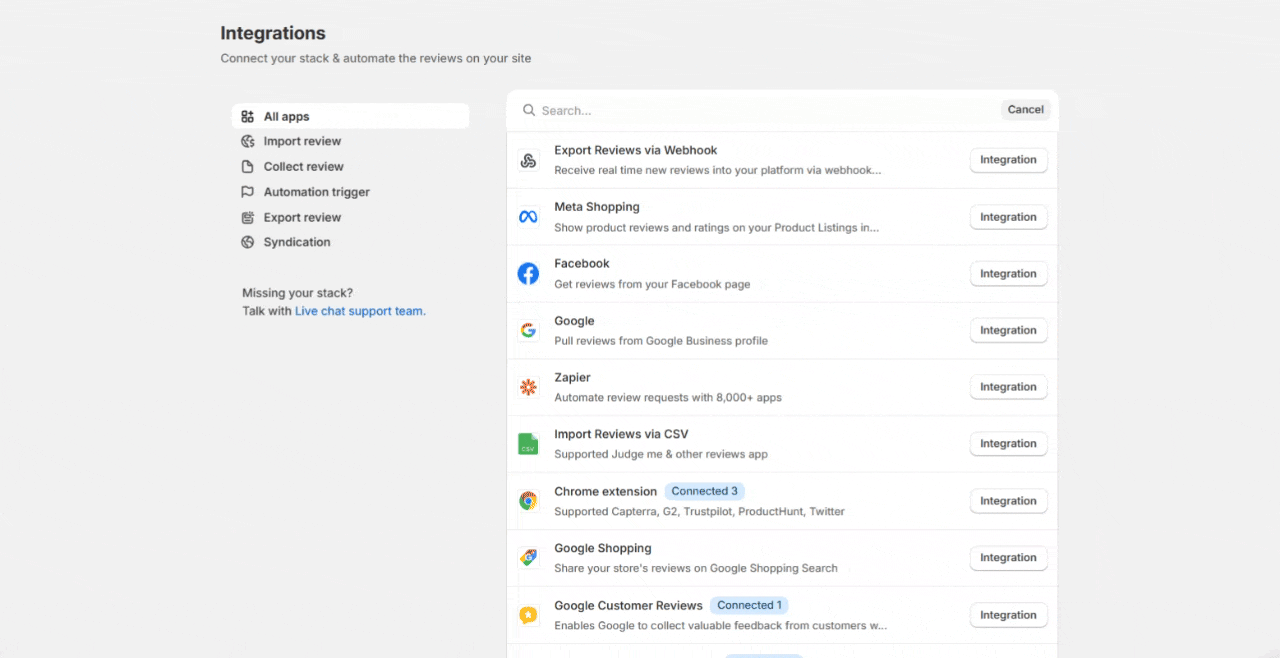Click Integration button for Zapier
This screenshot has width=1280, height=658.
point(1008,387)
